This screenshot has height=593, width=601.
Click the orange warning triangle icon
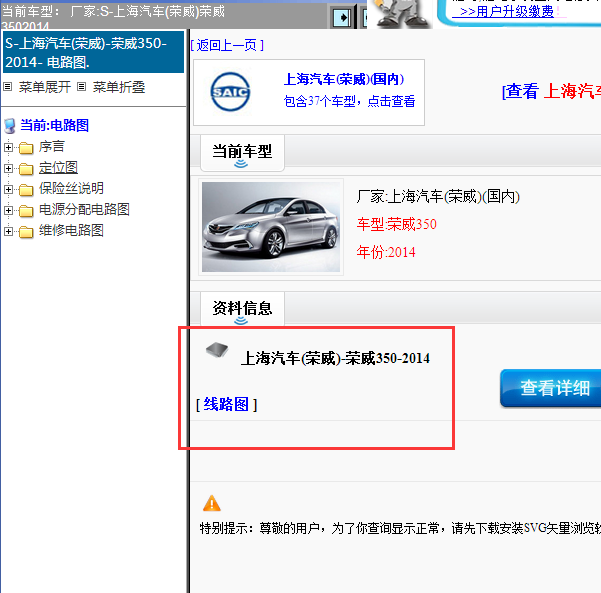(212, 503)
